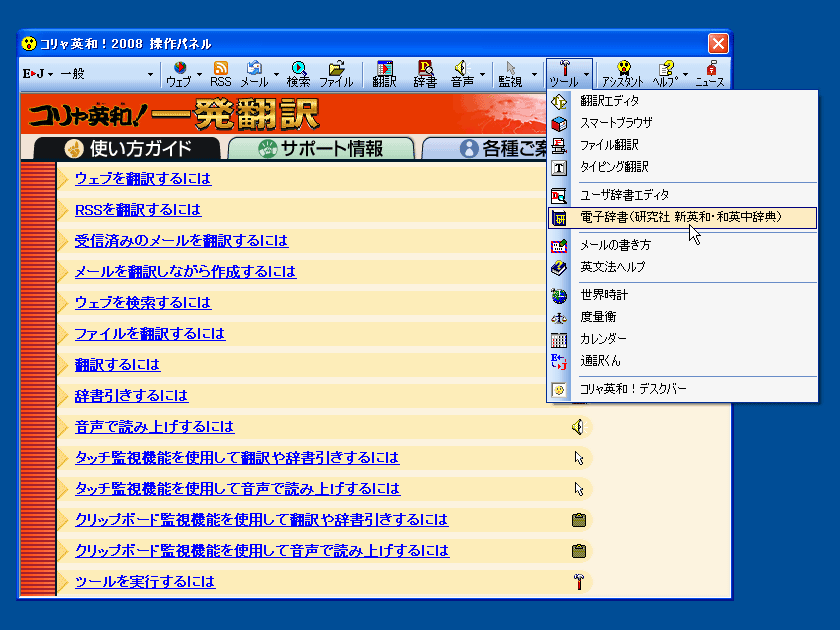Click the ウェブ (Web) globe toolbar icon

[179, 74]
